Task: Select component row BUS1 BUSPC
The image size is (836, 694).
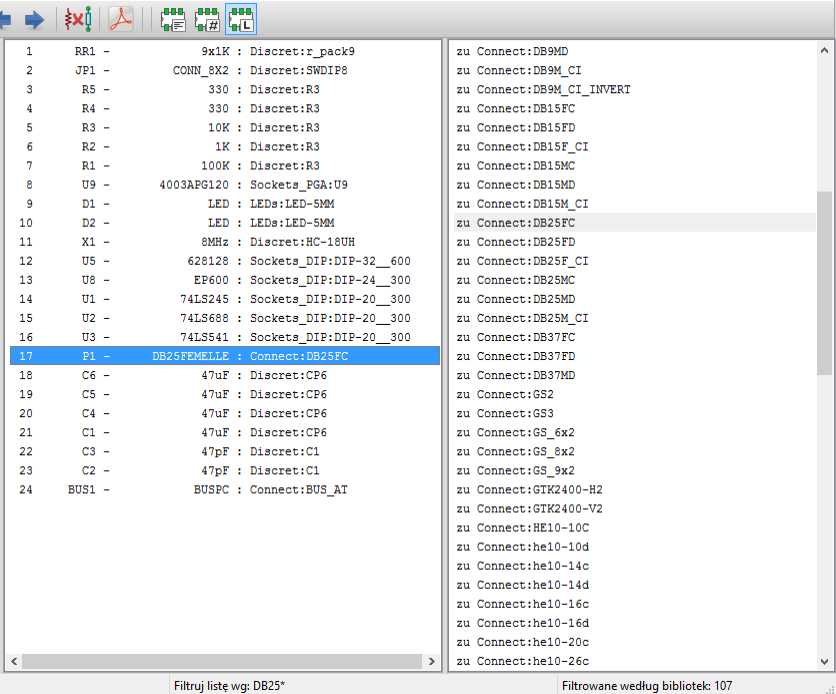Action: tap(225, 490)
